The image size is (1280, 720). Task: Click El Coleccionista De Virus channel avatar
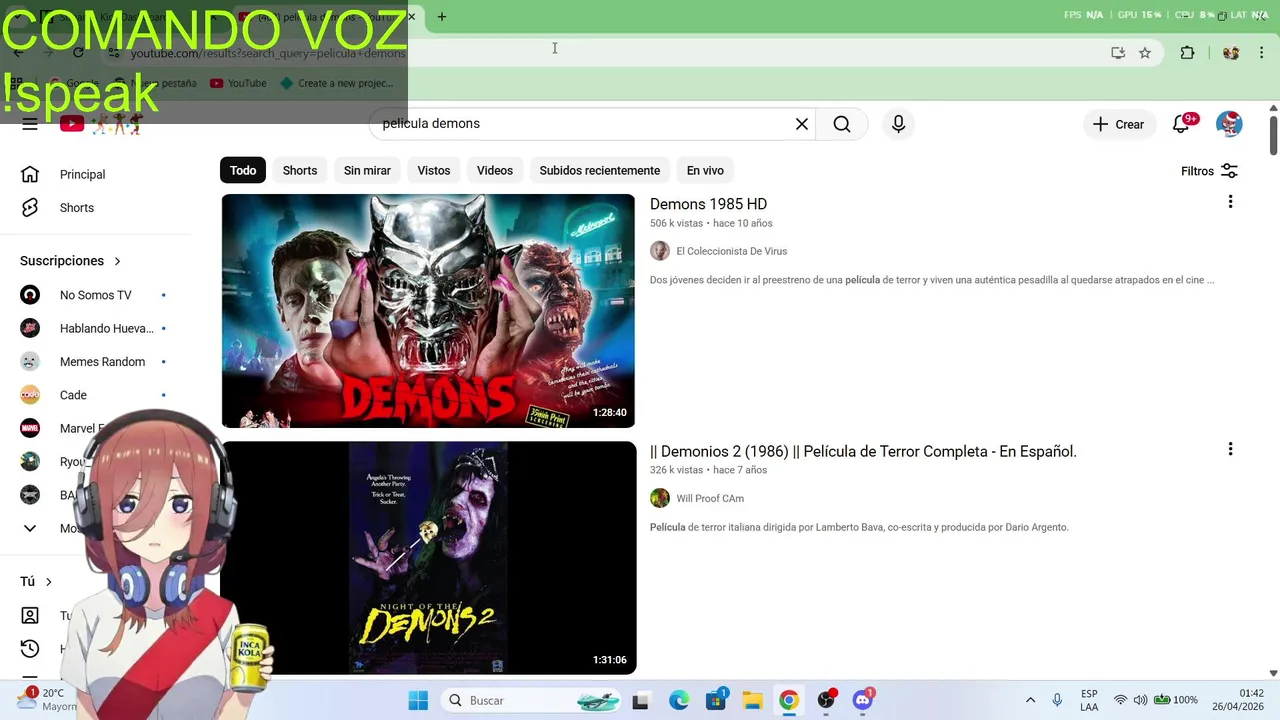click(x=660, y=251)
